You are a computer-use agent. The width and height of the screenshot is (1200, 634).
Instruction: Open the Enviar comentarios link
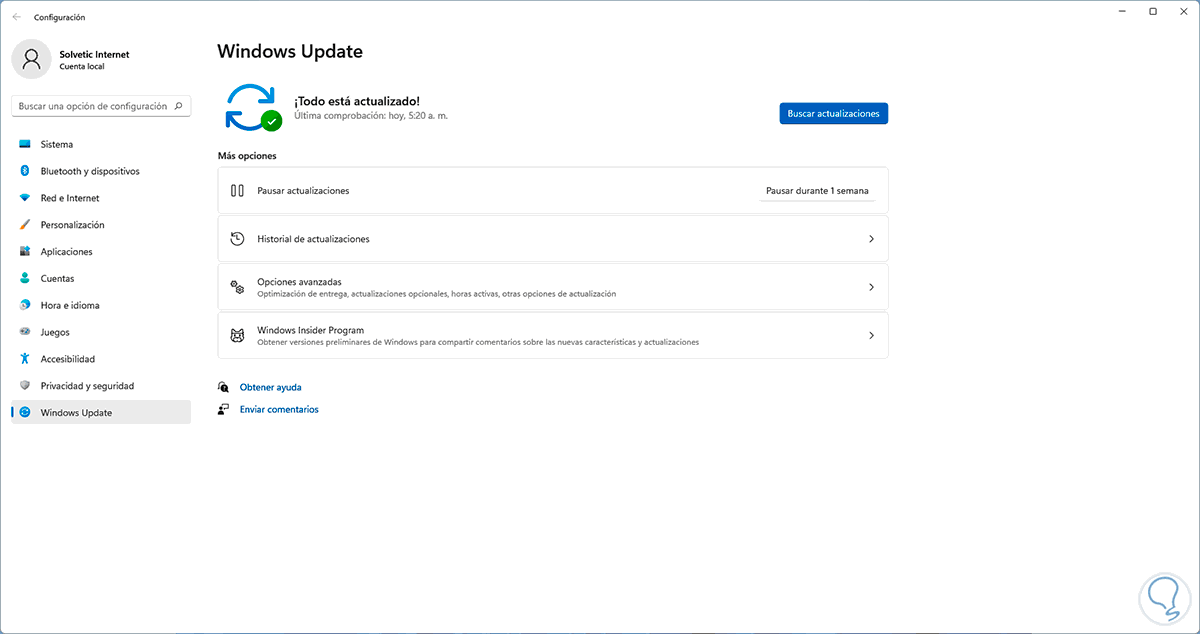pos(279,409)
